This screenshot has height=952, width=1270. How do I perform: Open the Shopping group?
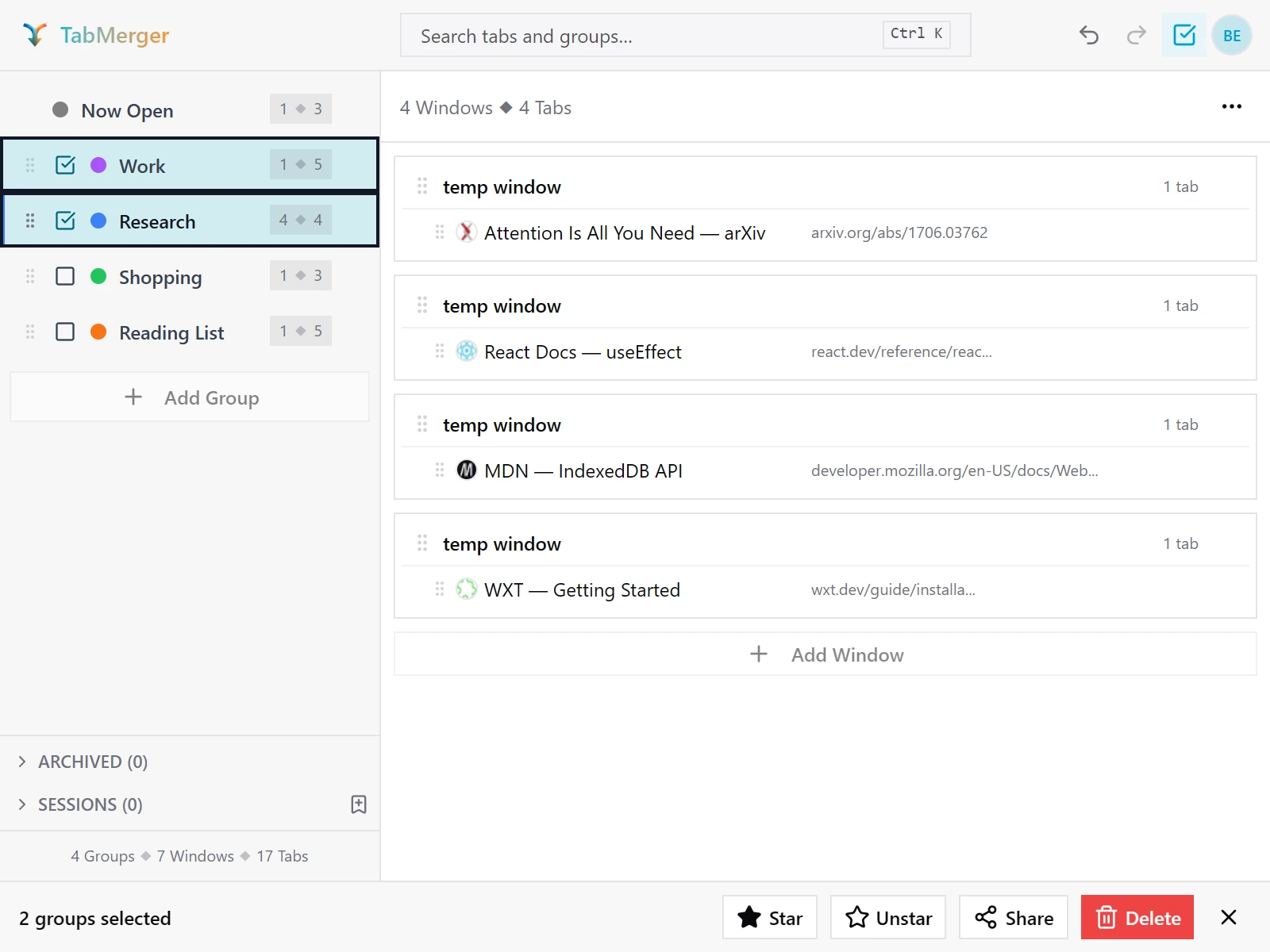[x=189, y=276]
